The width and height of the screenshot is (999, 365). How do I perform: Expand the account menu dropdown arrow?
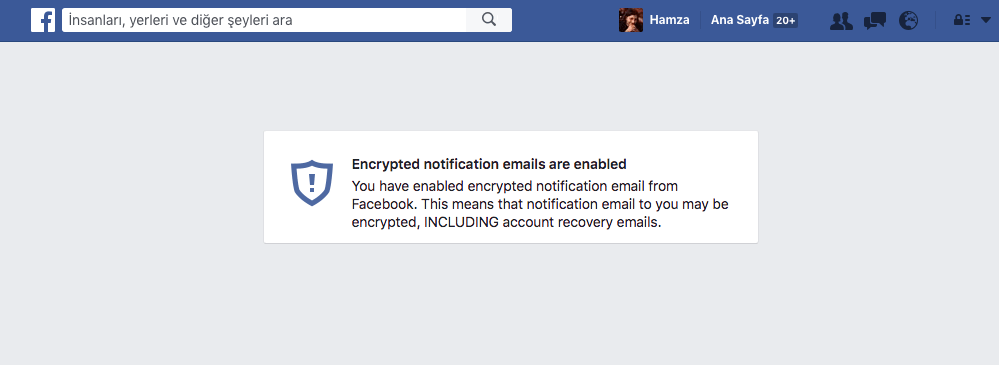(x=986, y=20)
